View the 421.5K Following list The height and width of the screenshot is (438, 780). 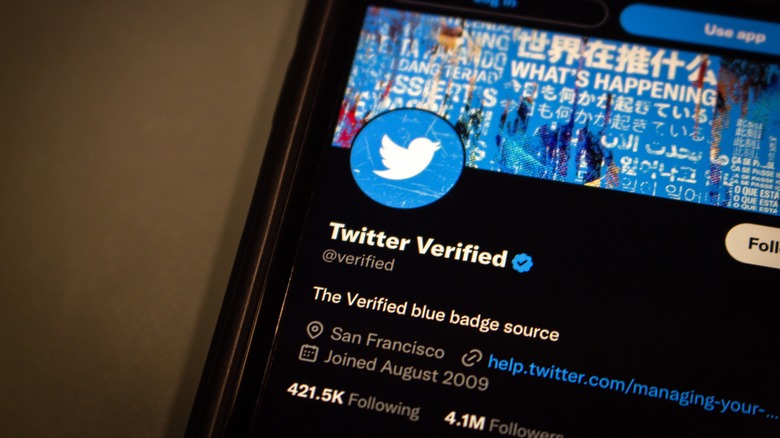pyautogui.click(x=354, y=400)
